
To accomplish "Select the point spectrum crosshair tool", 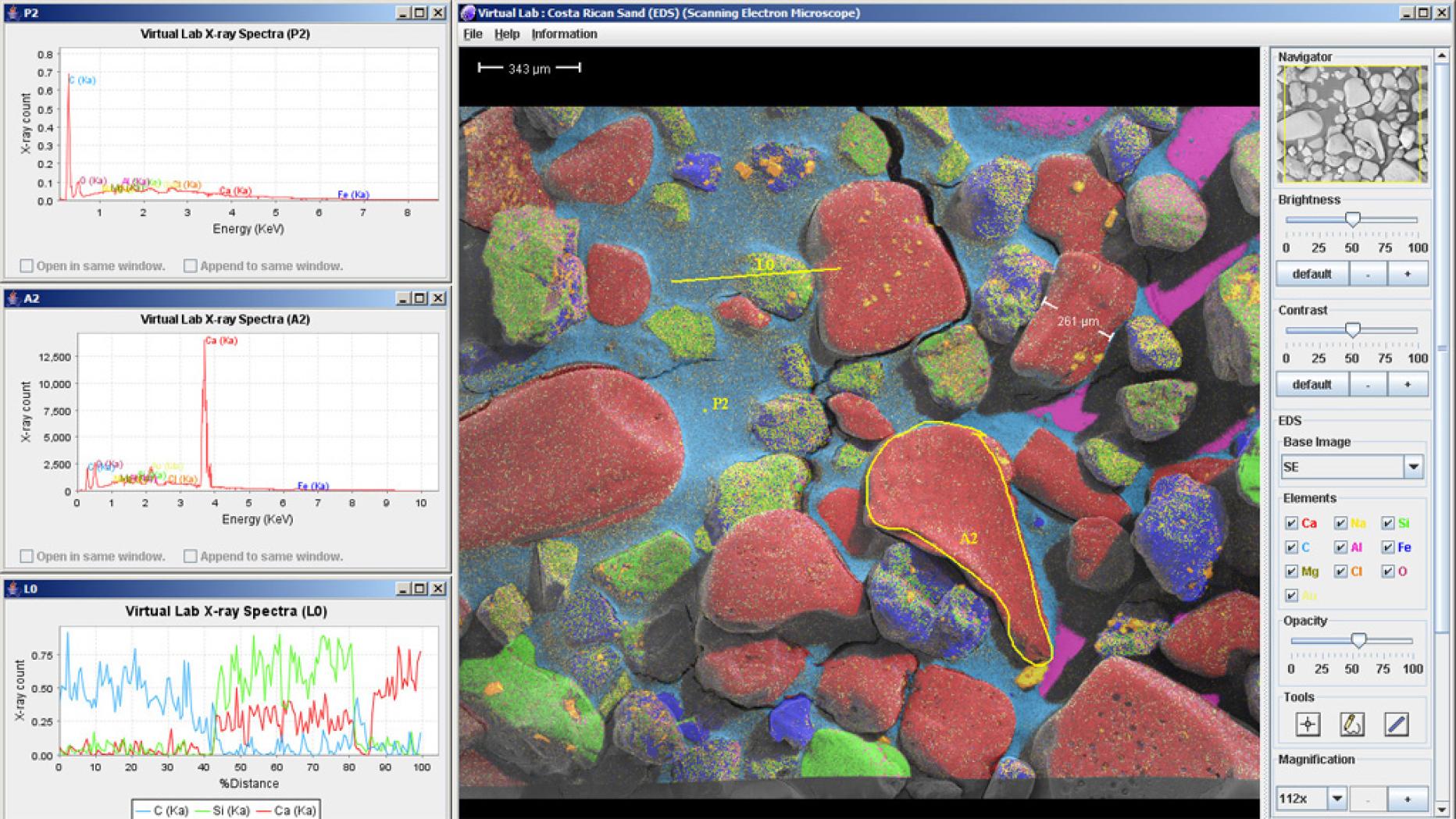I will click(1308, 724).
